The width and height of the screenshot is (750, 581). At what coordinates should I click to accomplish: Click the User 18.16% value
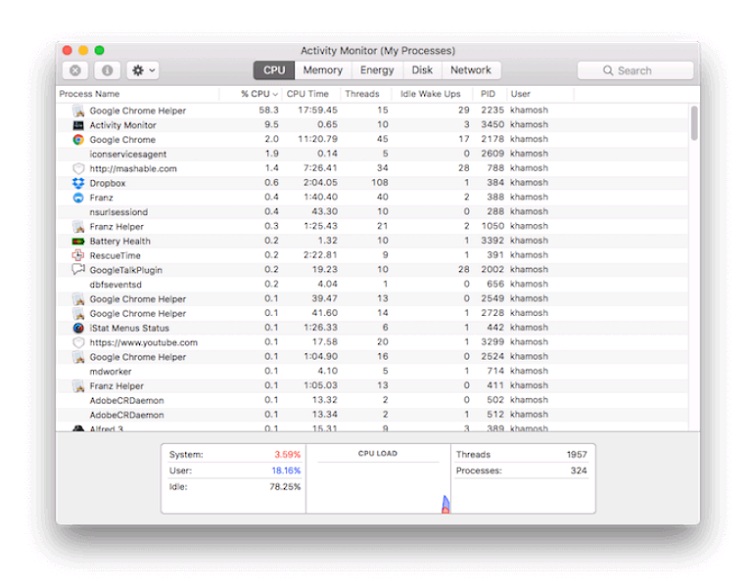click(x=286, y=471)
